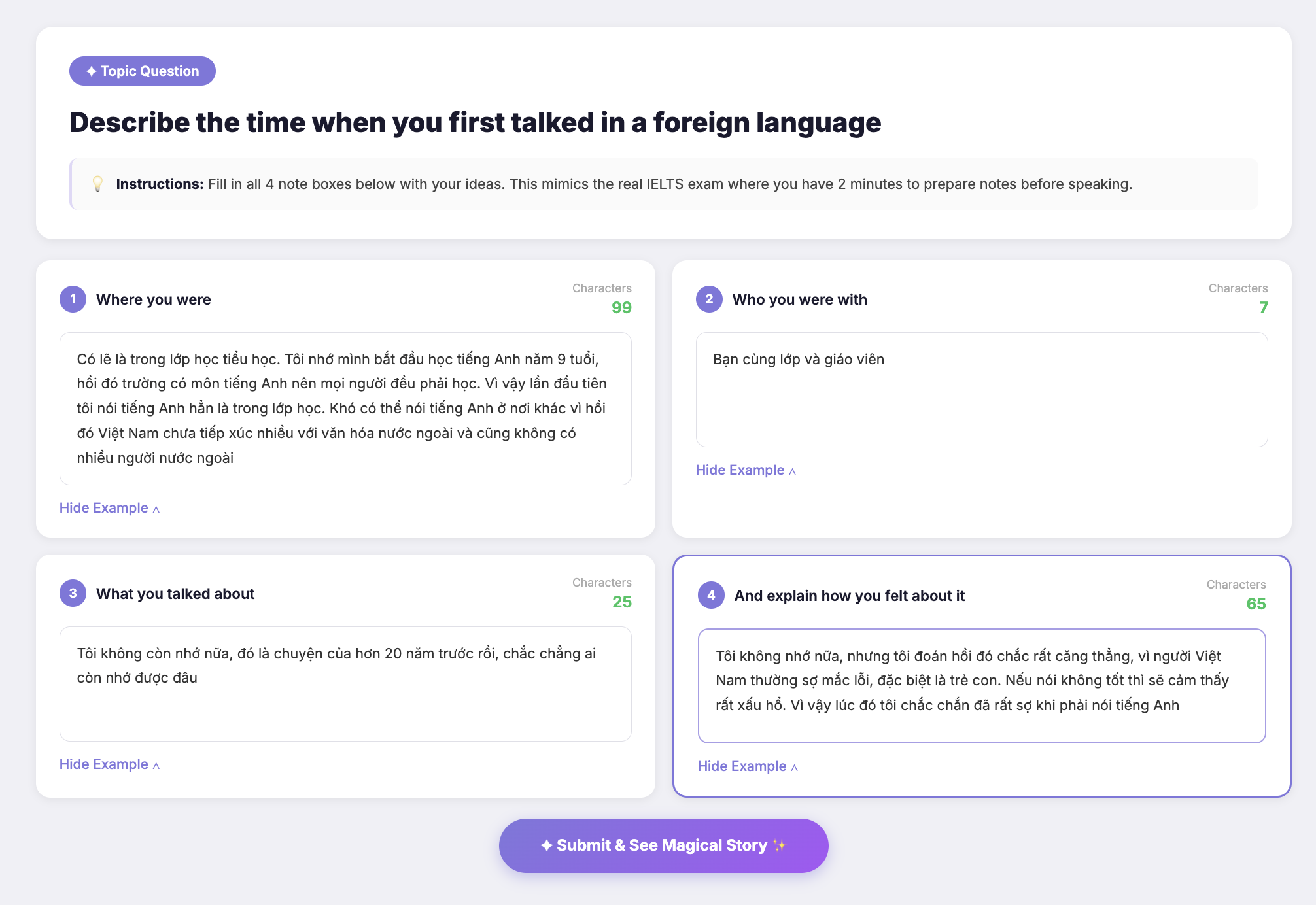Image resolution: width=1316 pixels, height=905 pixels.
Task: Click the Topic Question badge
Action: [x=143, y=71]
